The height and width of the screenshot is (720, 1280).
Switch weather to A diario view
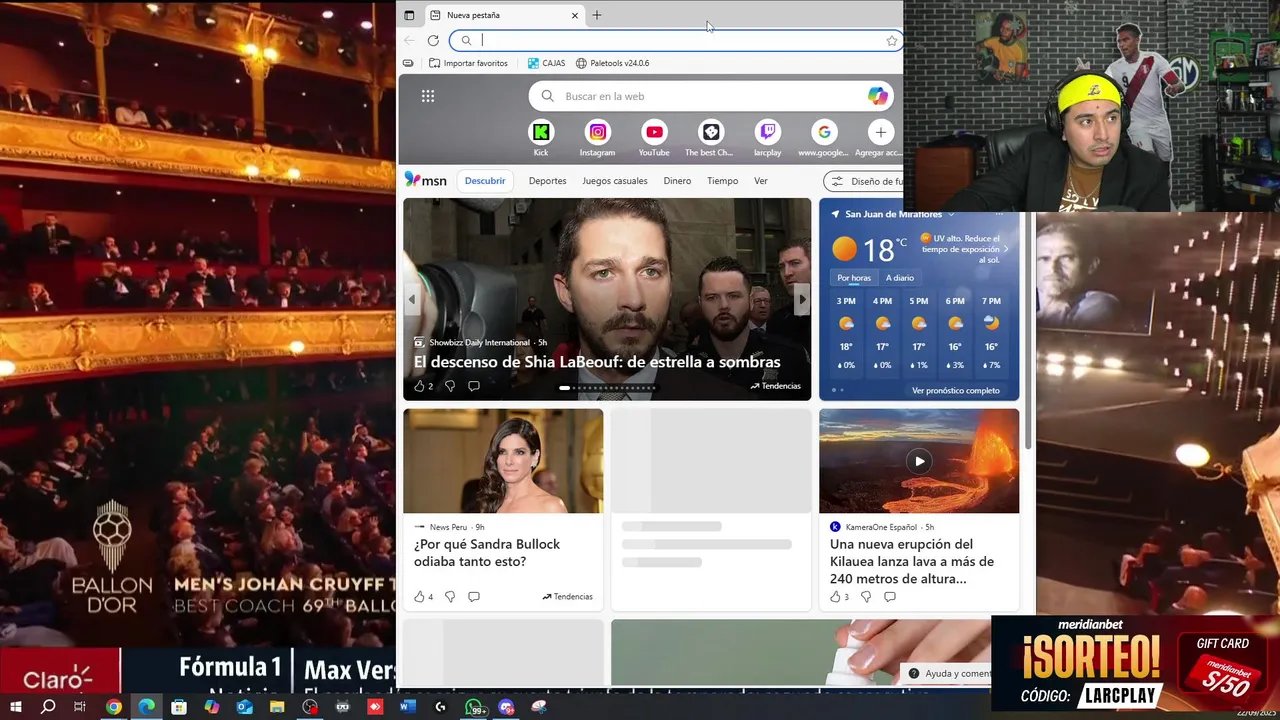point(899,278)
